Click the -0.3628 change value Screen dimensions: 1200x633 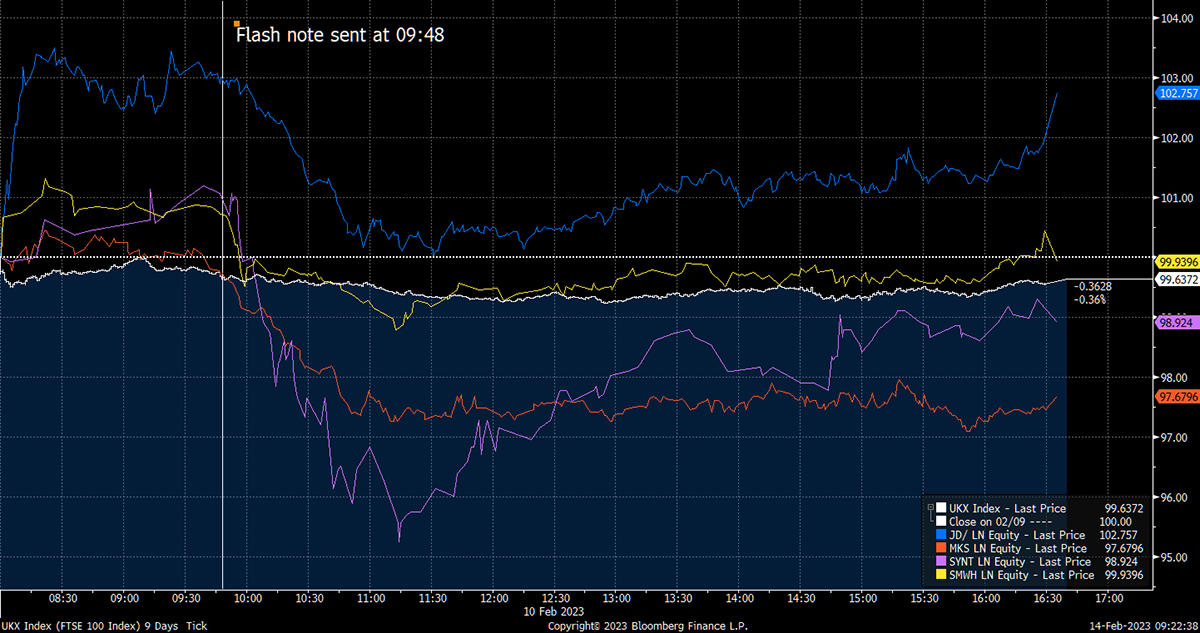tap(1092, 287)
